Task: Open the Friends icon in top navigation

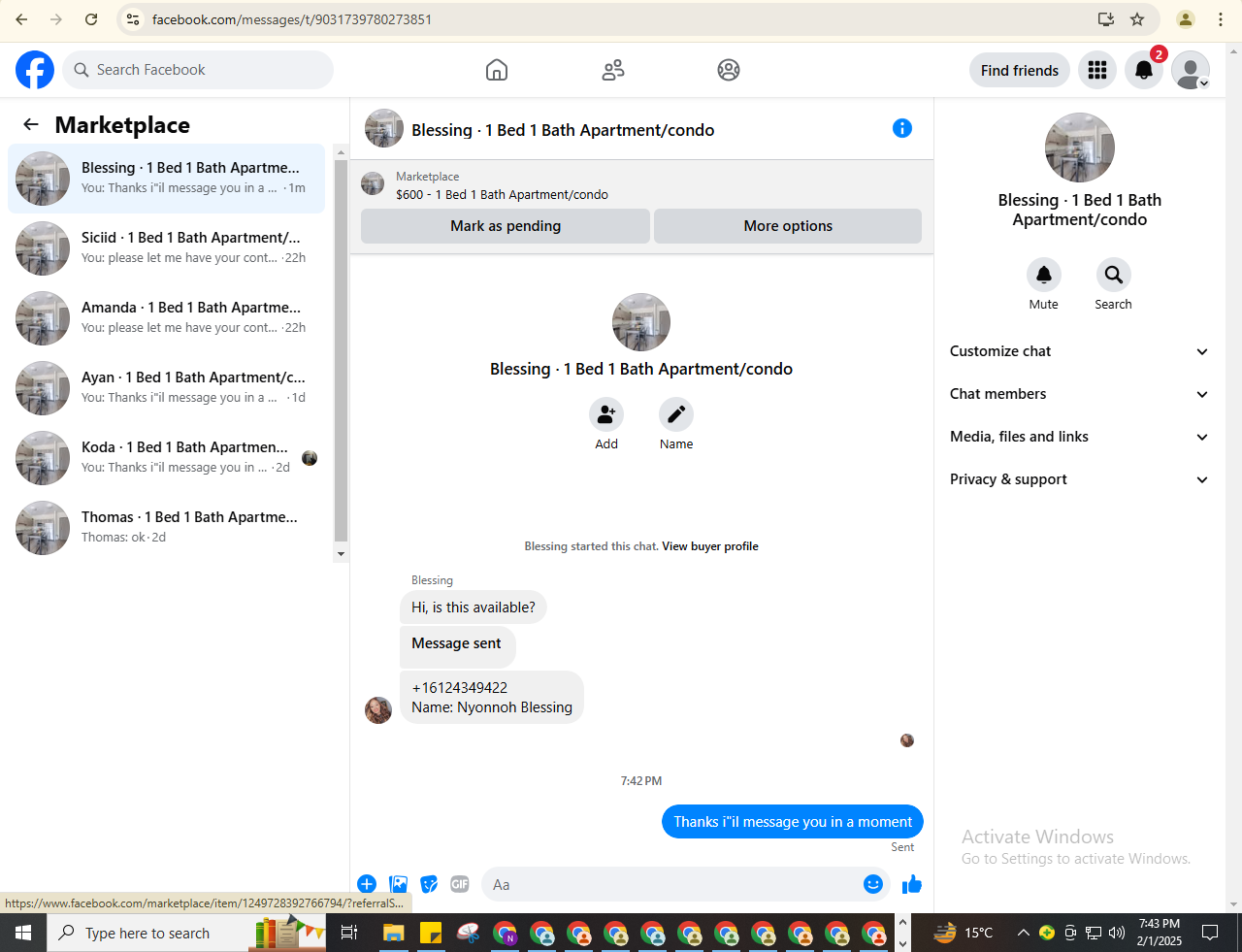Action: point(613,70)
